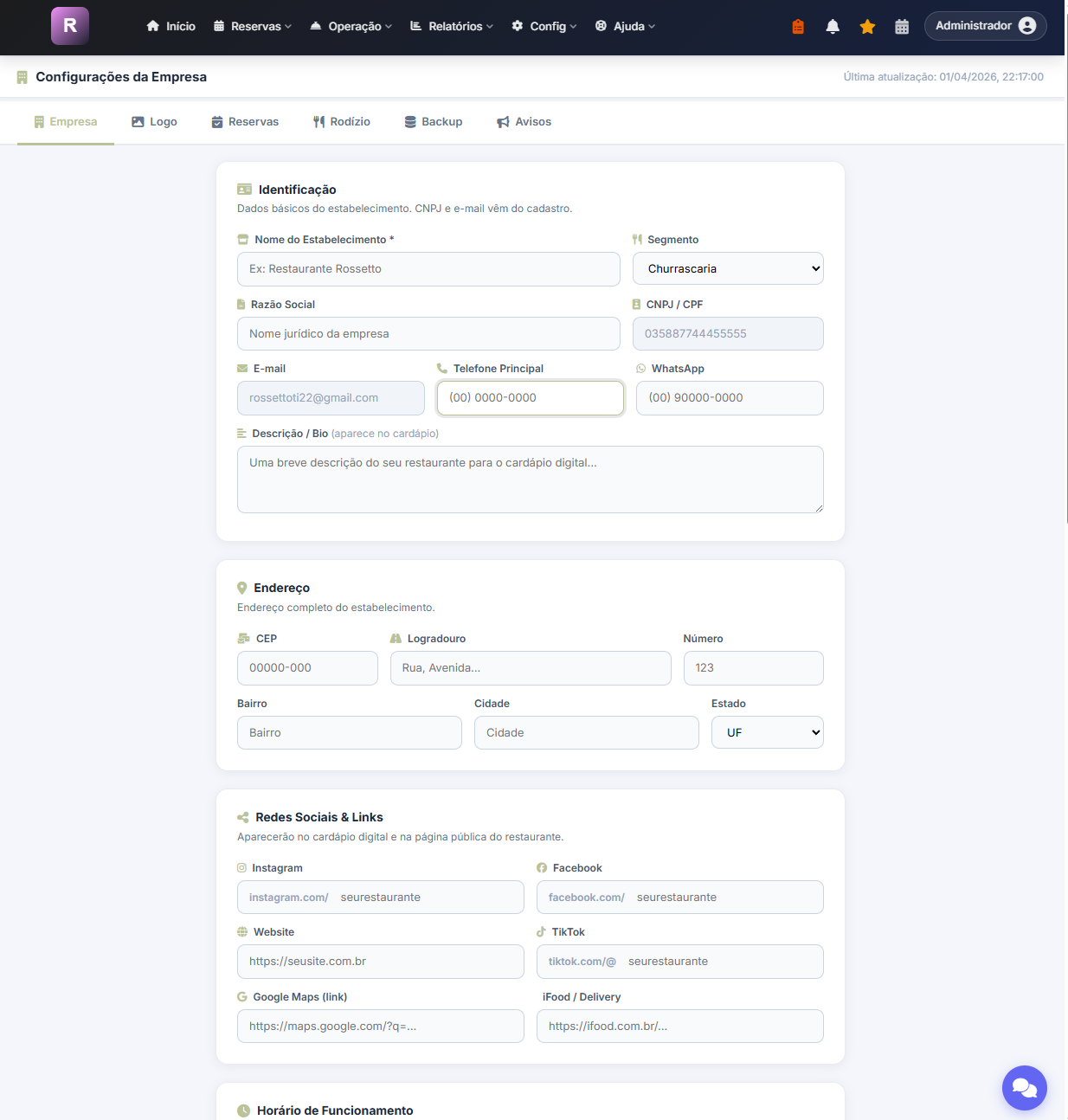The image size is (1068, 1120).
Task: Click the Administrador profile button
Action: [x=986, y=26]
